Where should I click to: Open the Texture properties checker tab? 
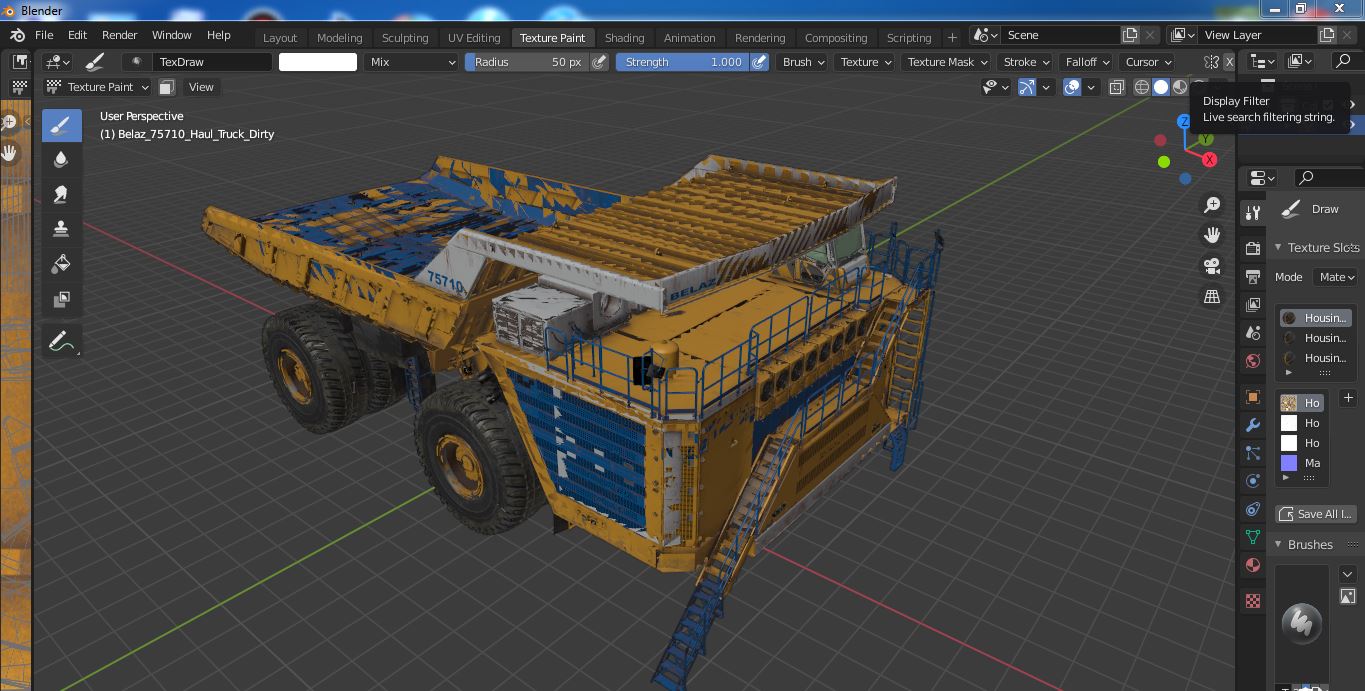pos(1252,601)
